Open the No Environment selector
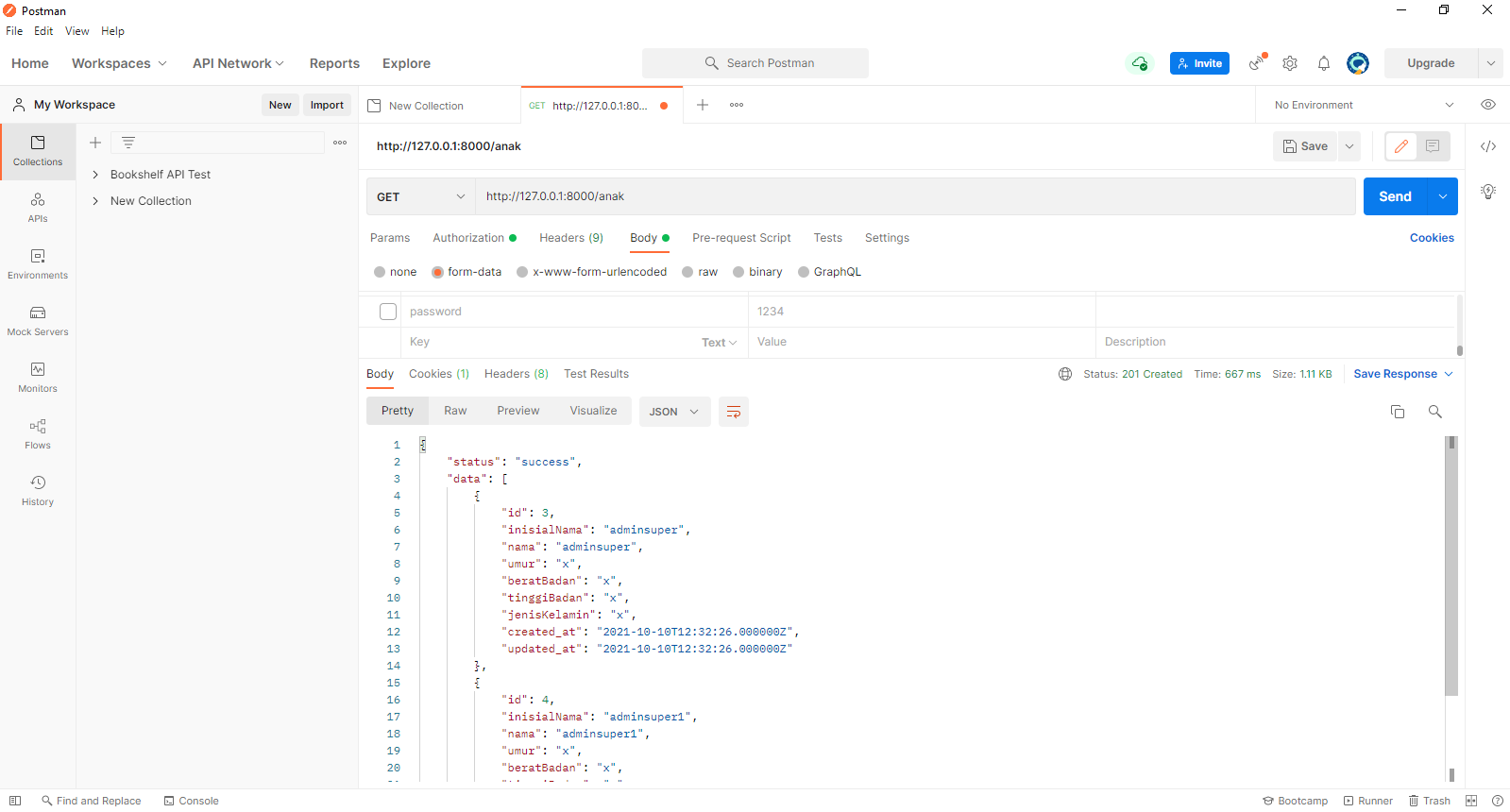This screenshot has width=1510, height=812. (x=1364, y=105)
